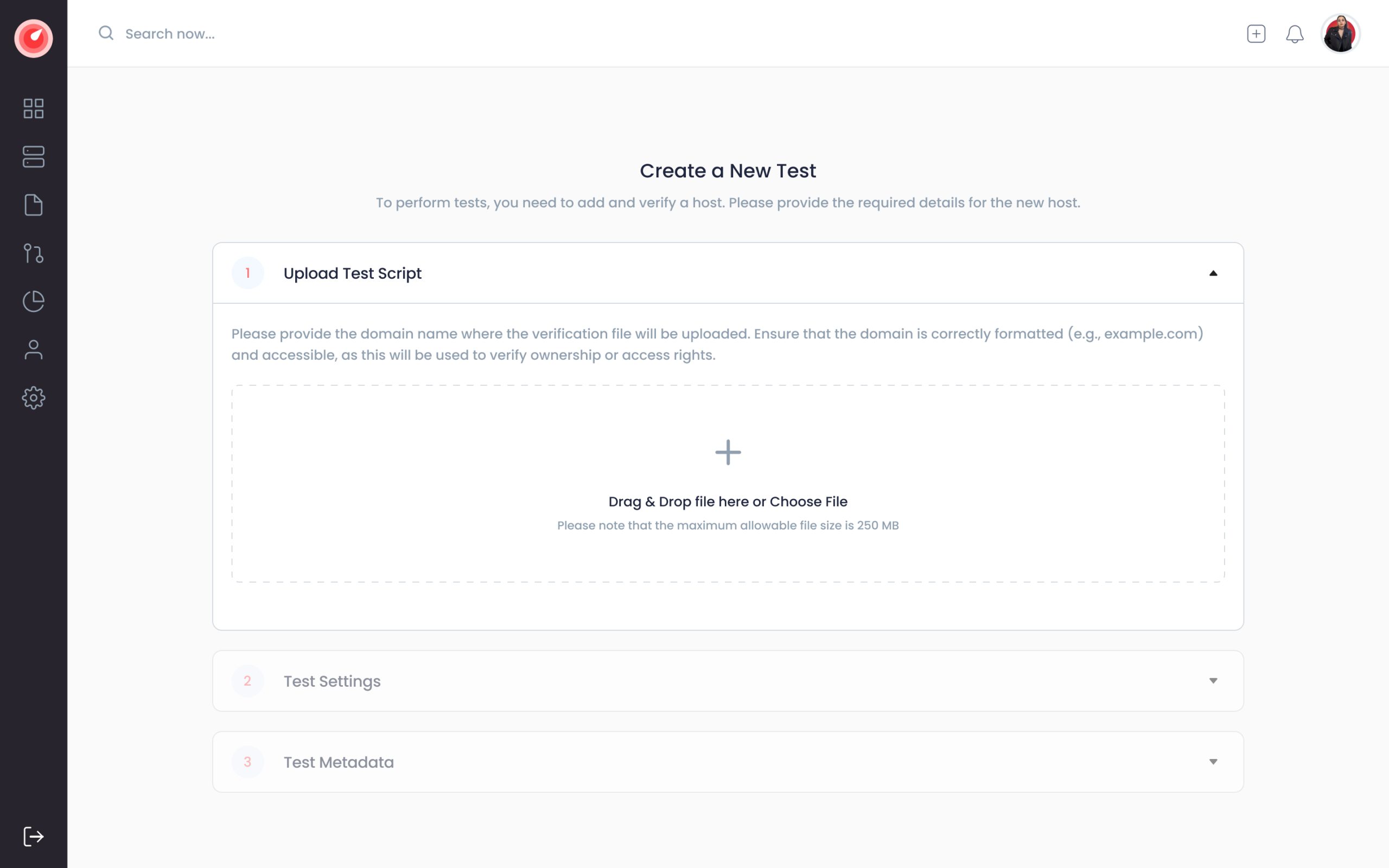Click the red speedometer app logo
This screenshot has height=868, width=1389.
click(33, 39)
